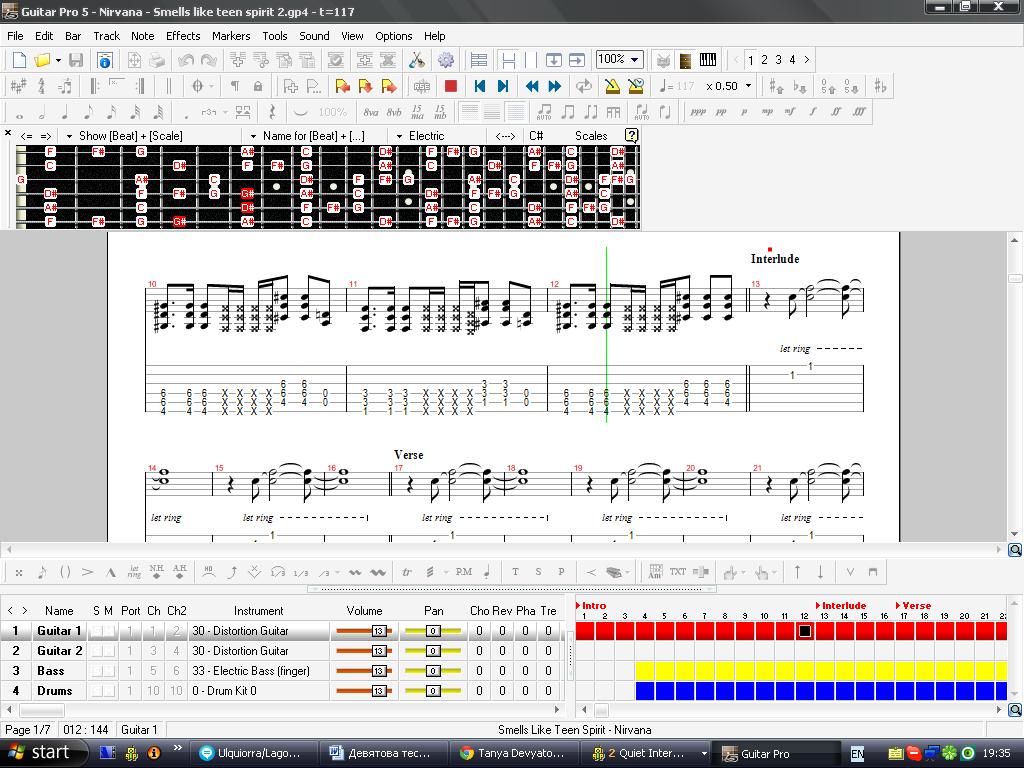
Task: Open score information with the blue info icon
Action: [x=104, y=60]
